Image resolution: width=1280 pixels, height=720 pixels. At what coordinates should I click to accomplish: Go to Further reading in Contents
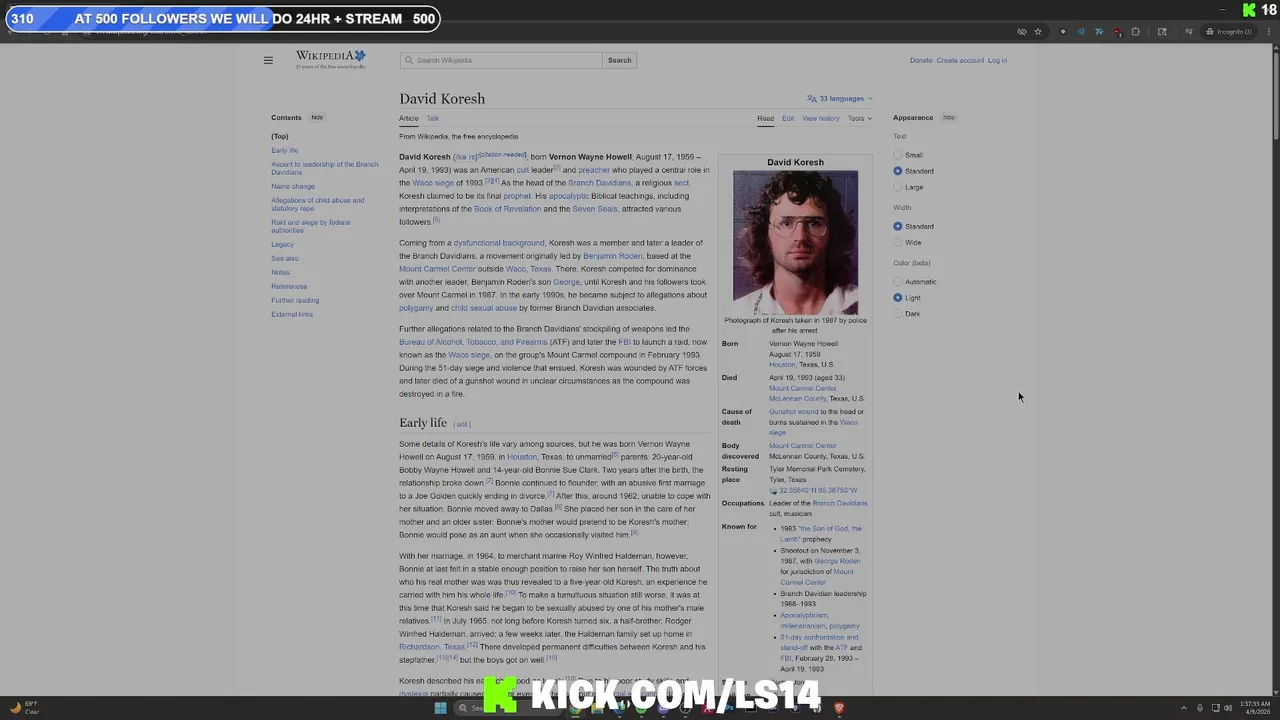pyautogui.click(x=295, y=300)
